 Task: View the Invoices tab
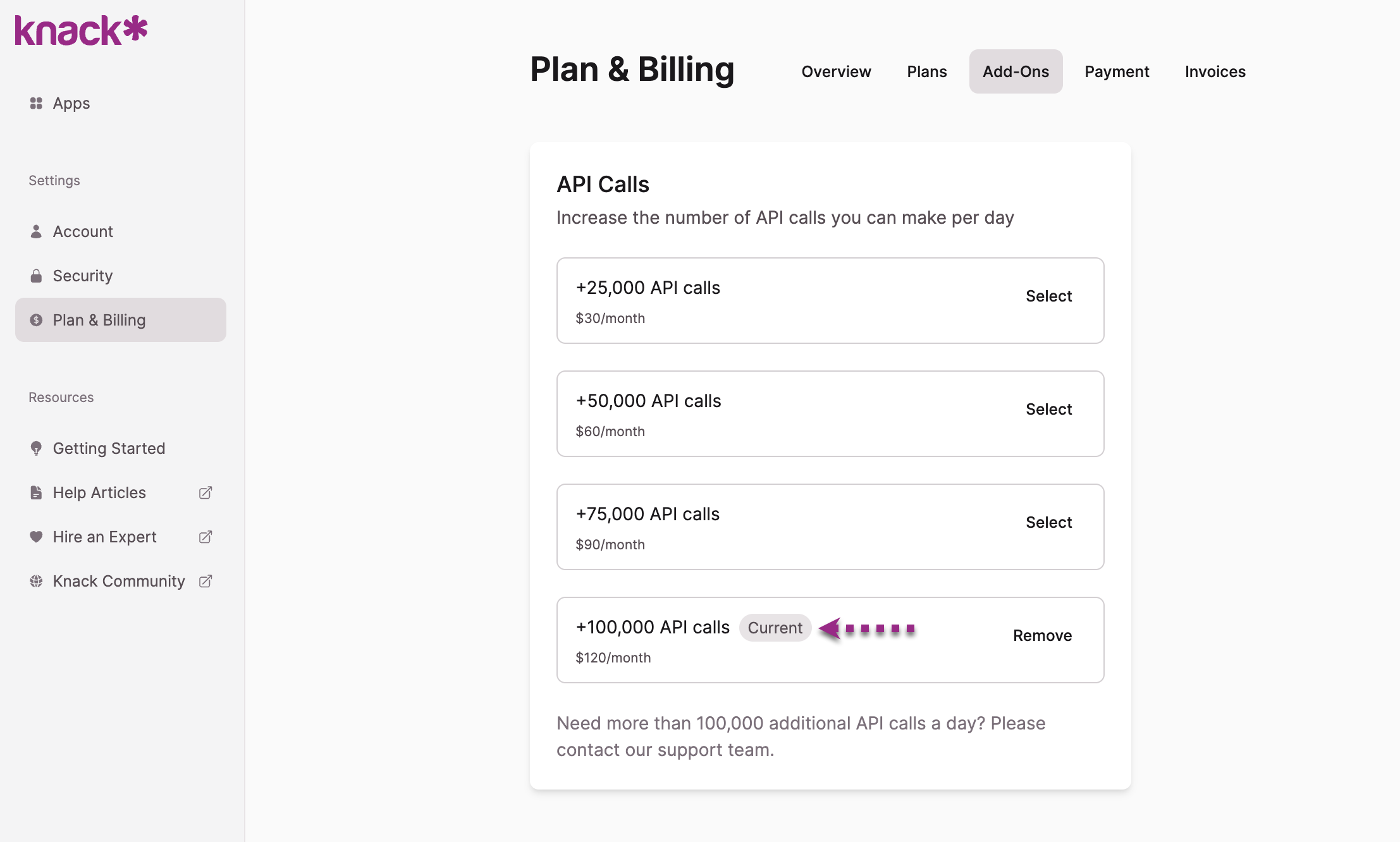click(x=1215, y=71)
